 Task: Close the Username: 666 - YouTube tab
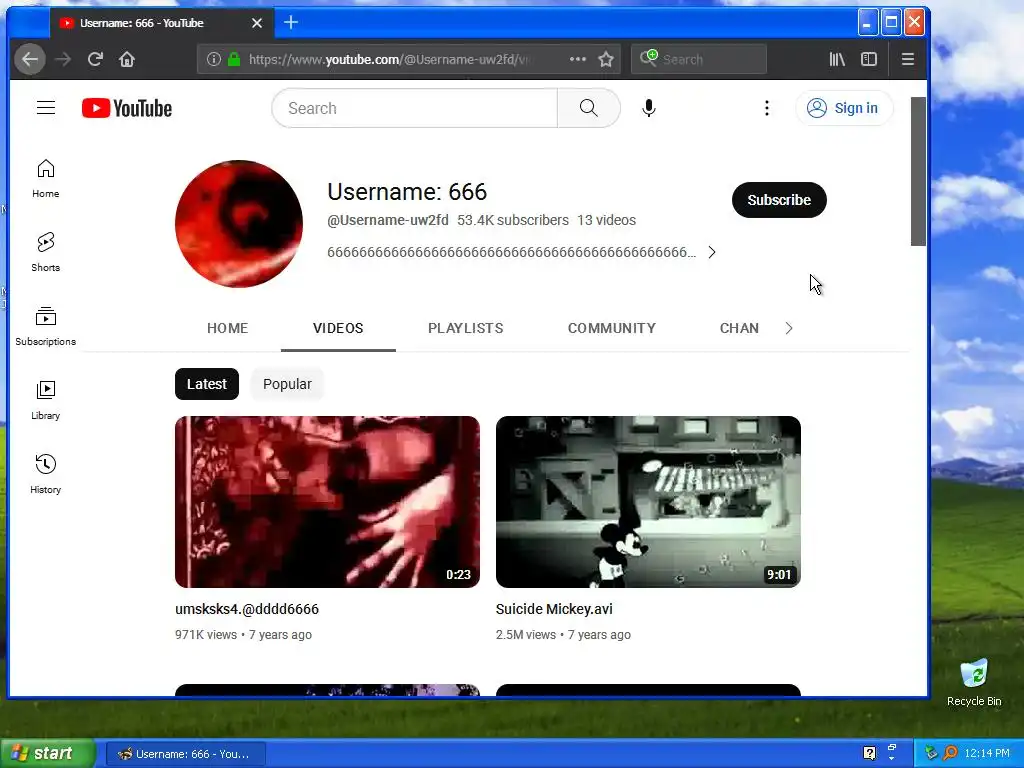[x=257, y=23]
